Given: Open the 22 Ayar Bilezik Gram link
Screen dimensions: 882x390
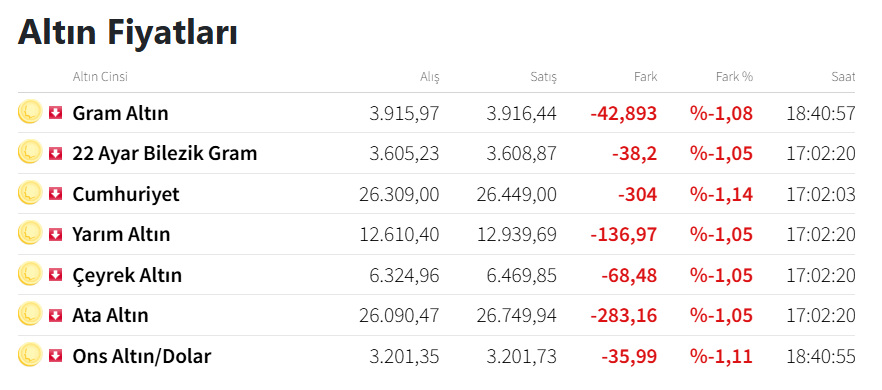Looking at the screenshot, I should 165,154.
